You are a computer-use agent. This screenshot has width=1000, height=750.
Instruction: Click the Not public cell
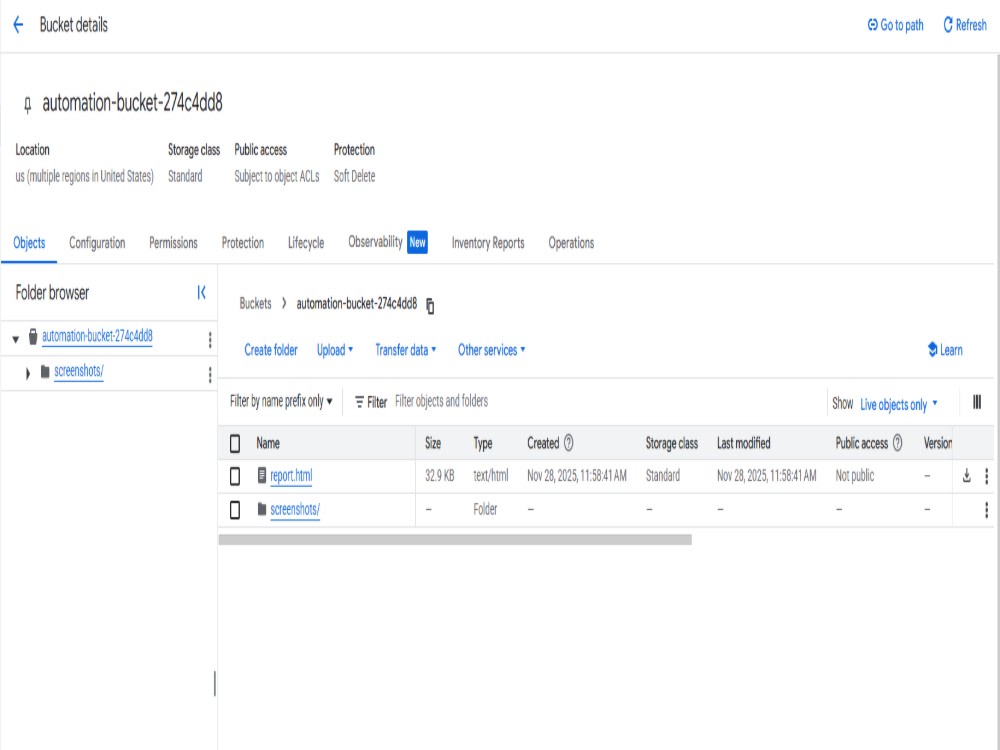[855, 476]
